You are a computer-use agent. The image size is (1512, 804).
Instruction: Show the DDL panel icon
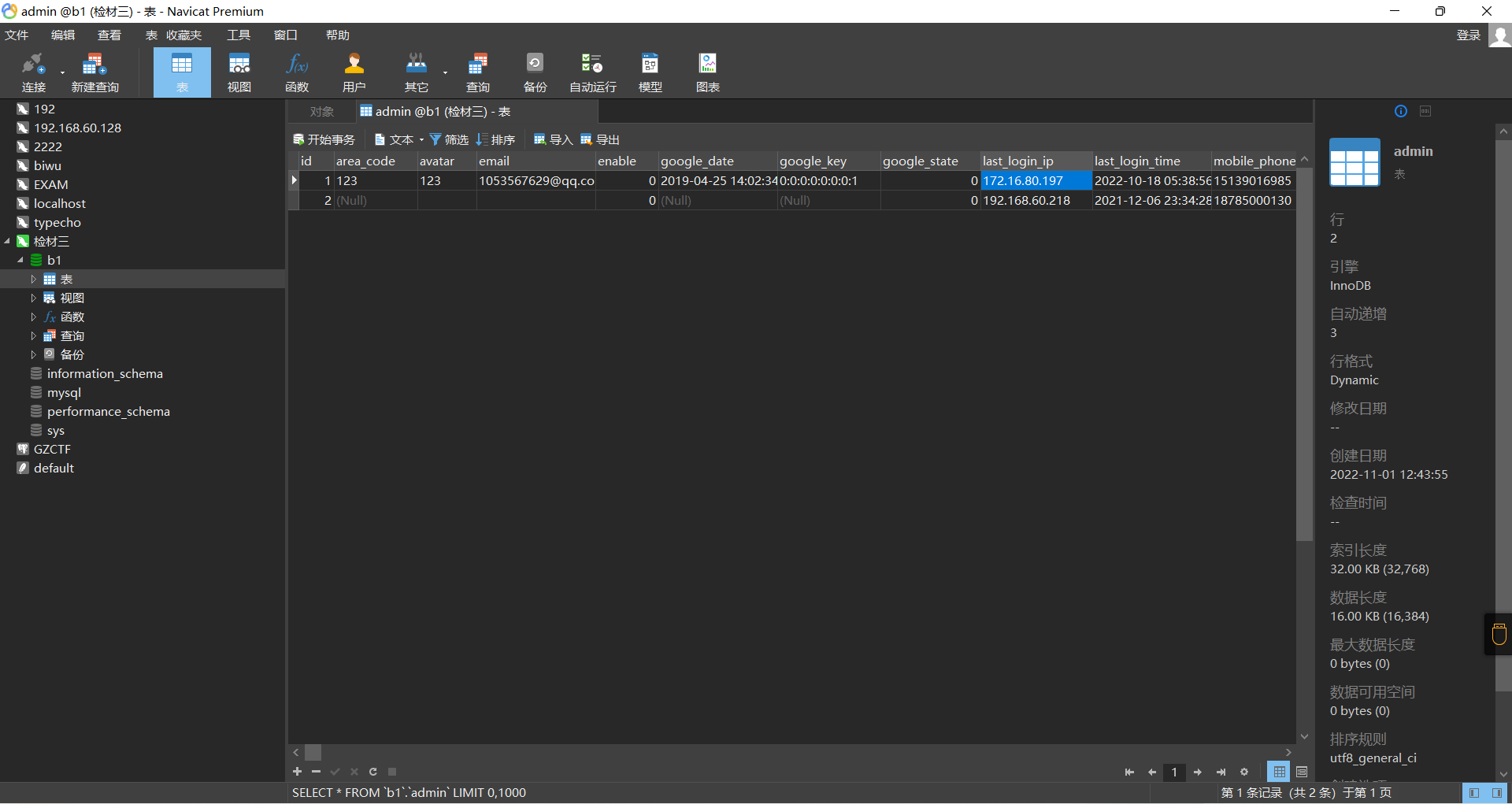coord(1425,111)
